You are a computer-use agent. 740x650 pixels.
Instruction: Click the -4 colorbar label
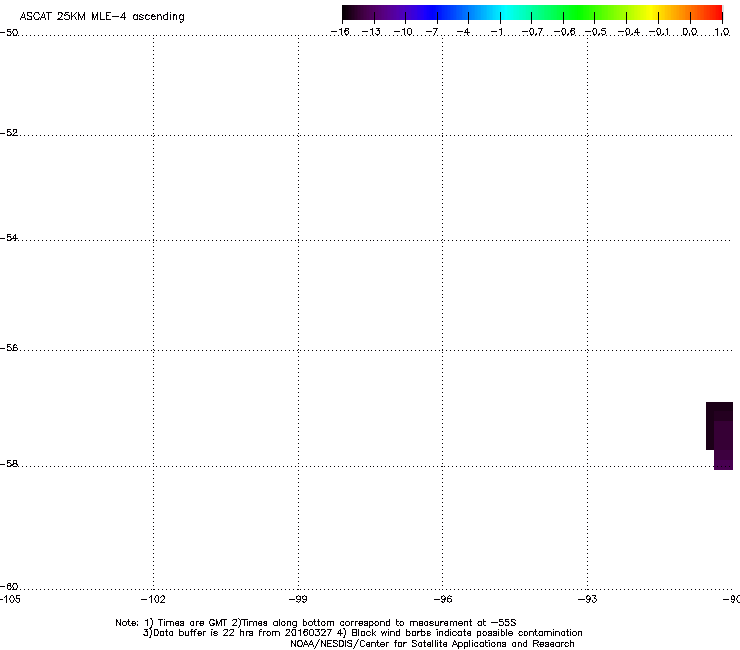[x=463, y=32]
